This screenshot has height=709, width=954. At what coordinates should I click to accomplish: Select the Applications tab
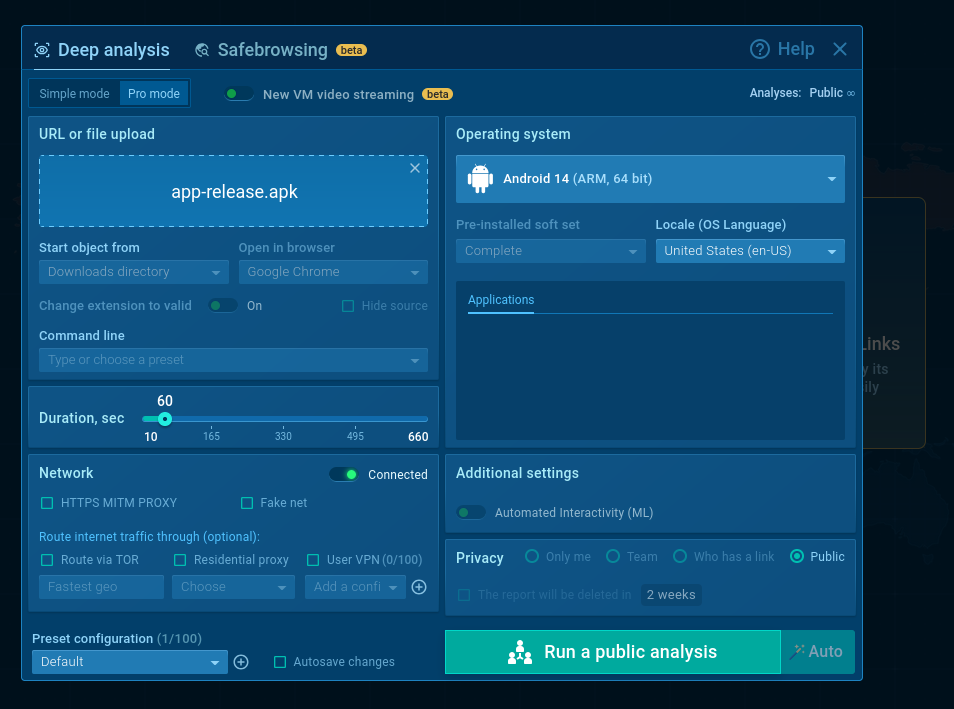pyautogui.click(x=501, y=300)
